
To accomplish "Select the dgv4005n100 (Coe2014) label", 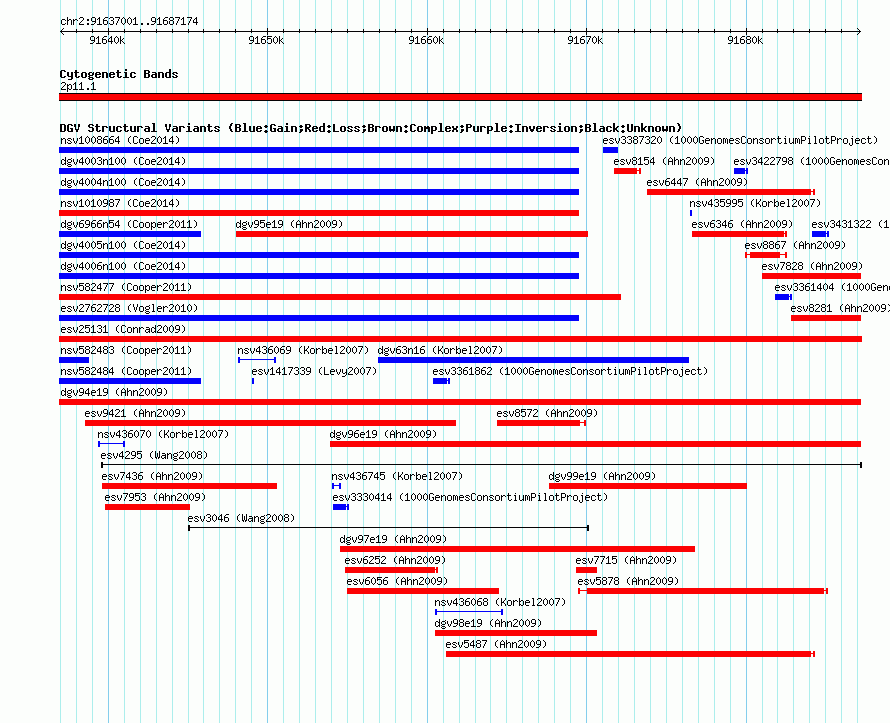I will (123, 245).
